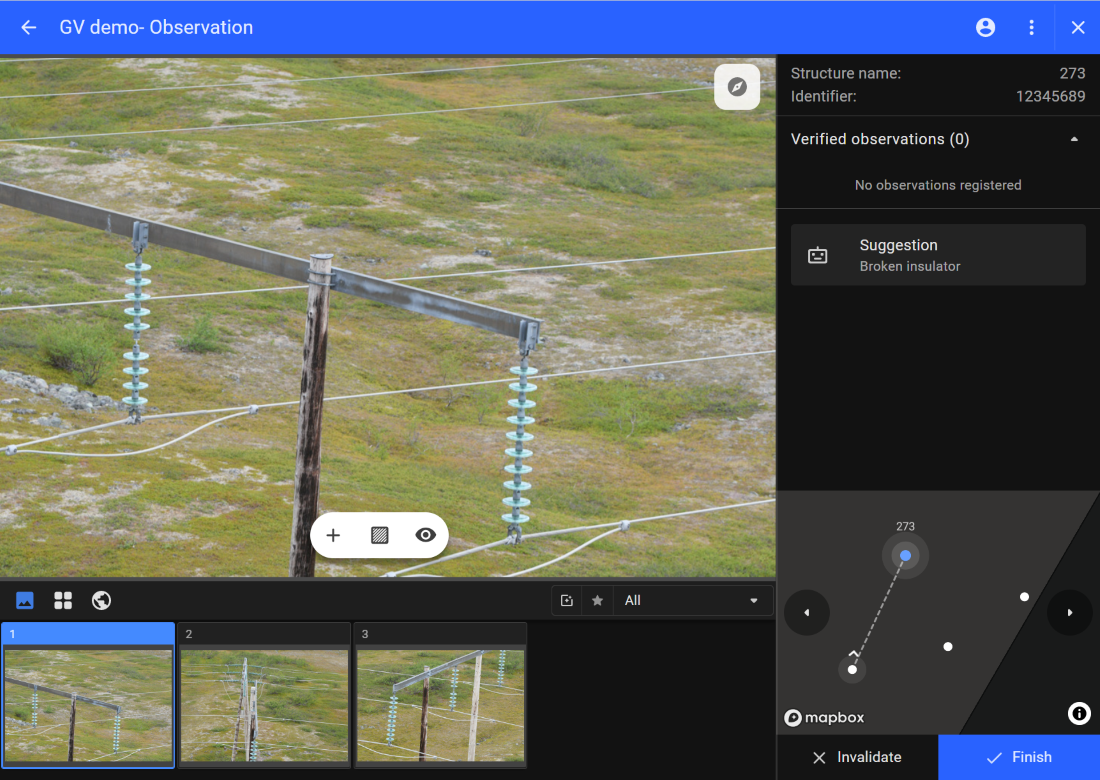Viewport: 1100px width, 780px height.
Task: Open the globe map view in gallery bar
Action: click(101, 600)
